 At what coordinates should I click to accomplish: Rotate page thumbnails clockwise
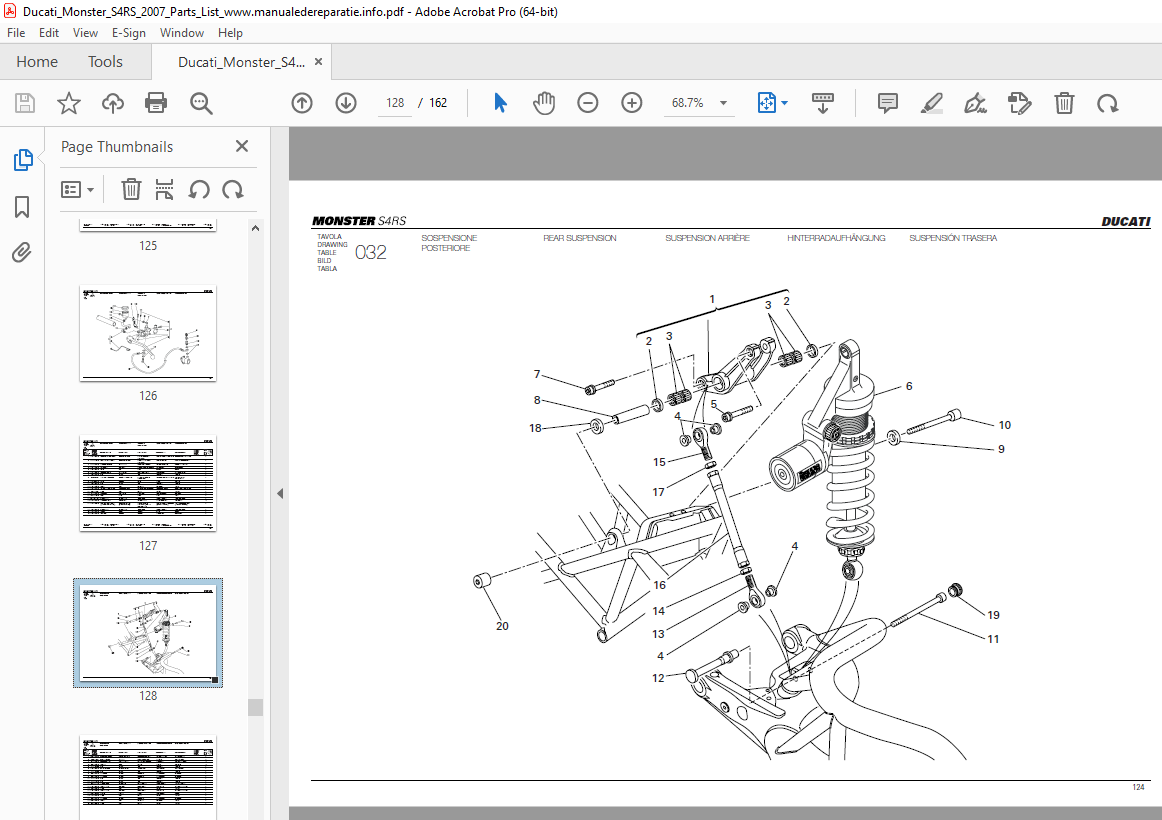click(x=233, y=190)
